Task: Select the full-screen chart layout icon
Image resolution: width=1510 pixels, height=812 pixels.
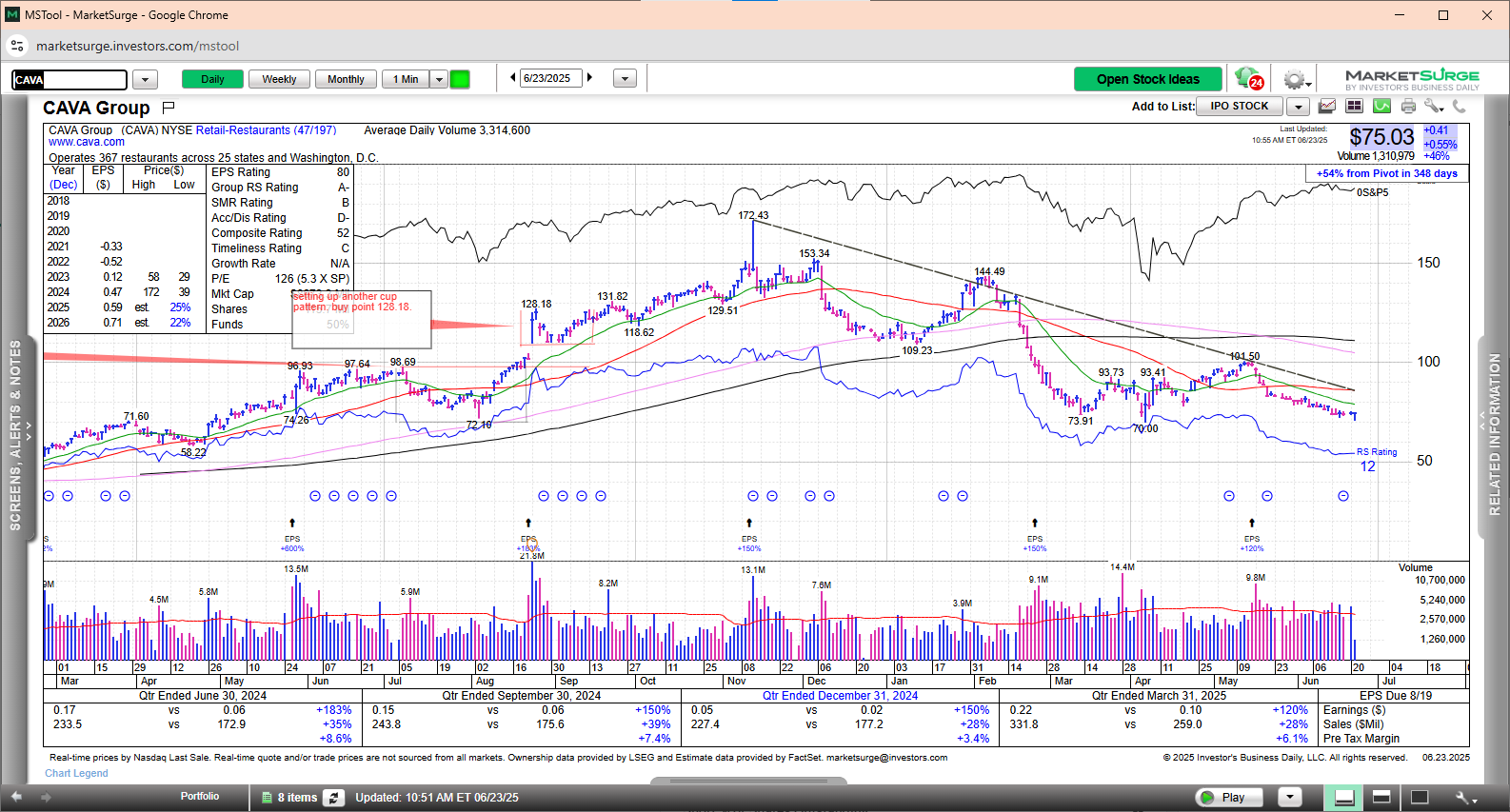Action: 1420,798
